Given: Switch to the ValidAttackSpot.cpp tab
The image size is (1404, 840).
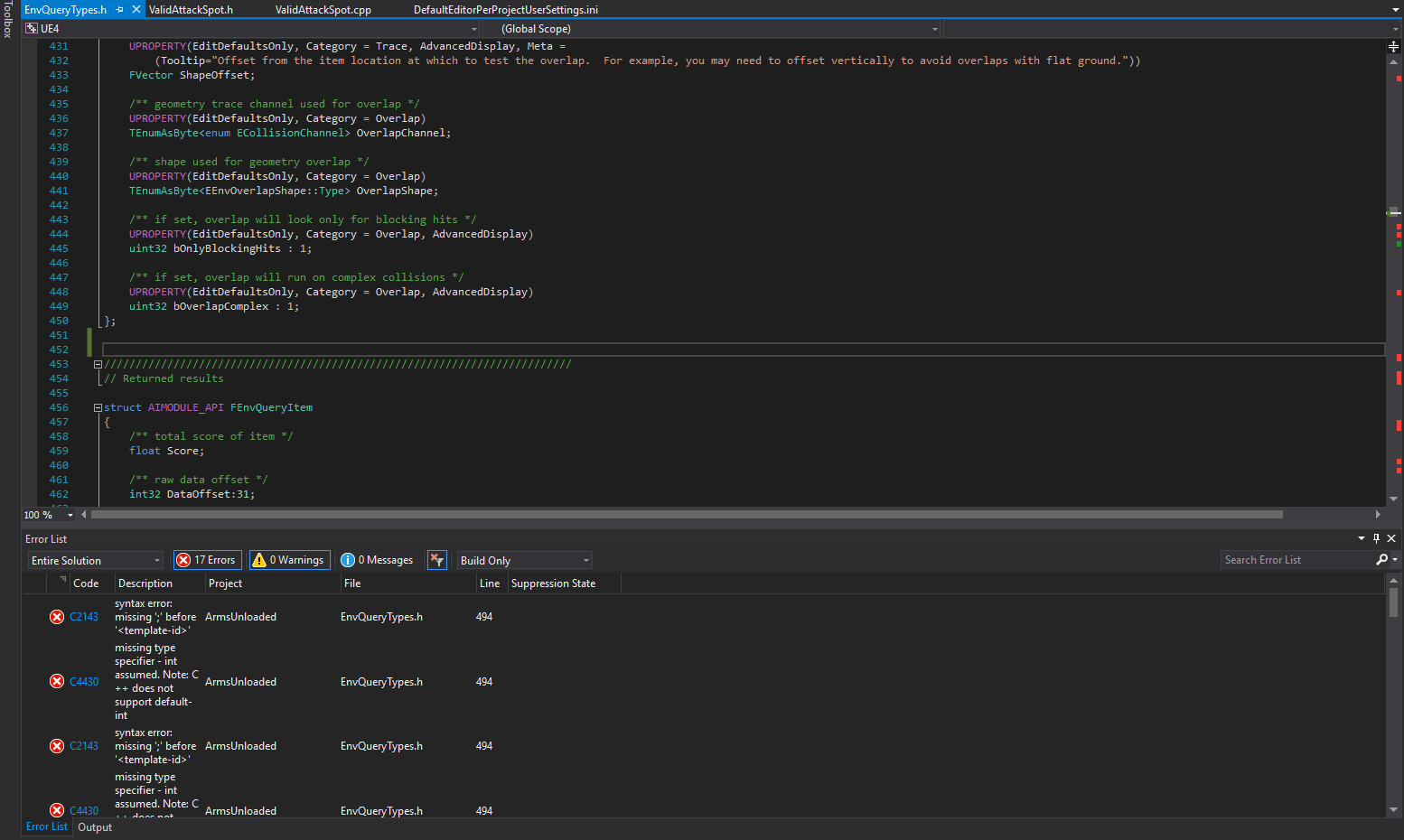Looking at the screenshot, I should [323, 10].
